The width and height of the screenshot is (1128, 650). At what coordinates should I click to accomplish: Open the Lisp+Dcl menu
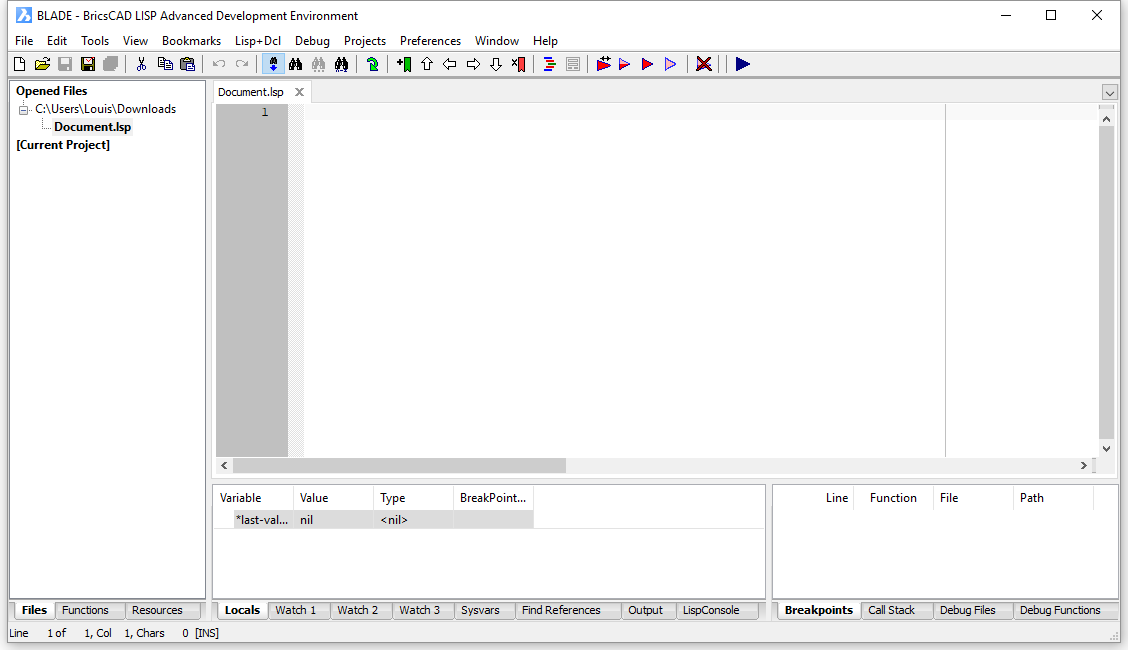point(258,41)
